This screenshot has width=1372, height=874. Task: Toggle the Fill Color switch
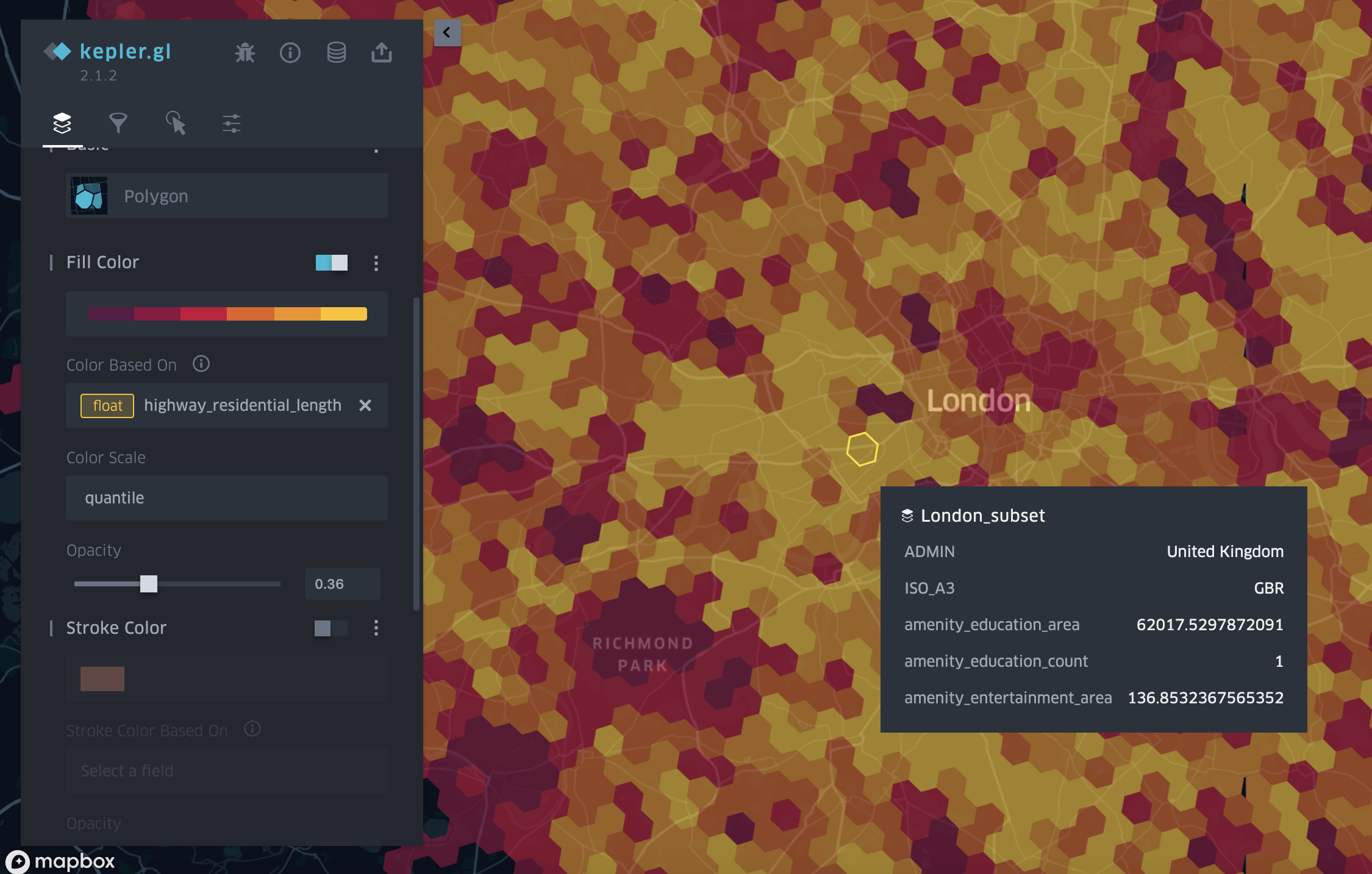[x=332, y=263]
